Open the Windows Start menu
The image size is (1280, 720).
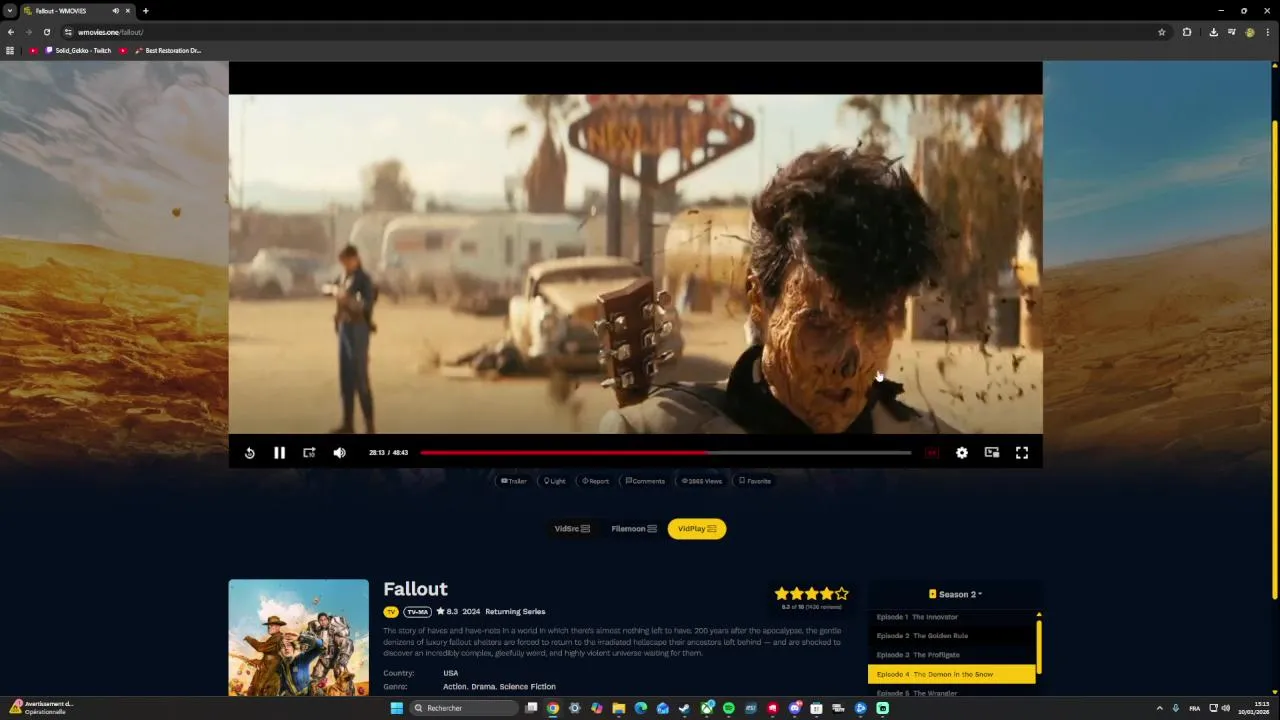click(396, 708)
